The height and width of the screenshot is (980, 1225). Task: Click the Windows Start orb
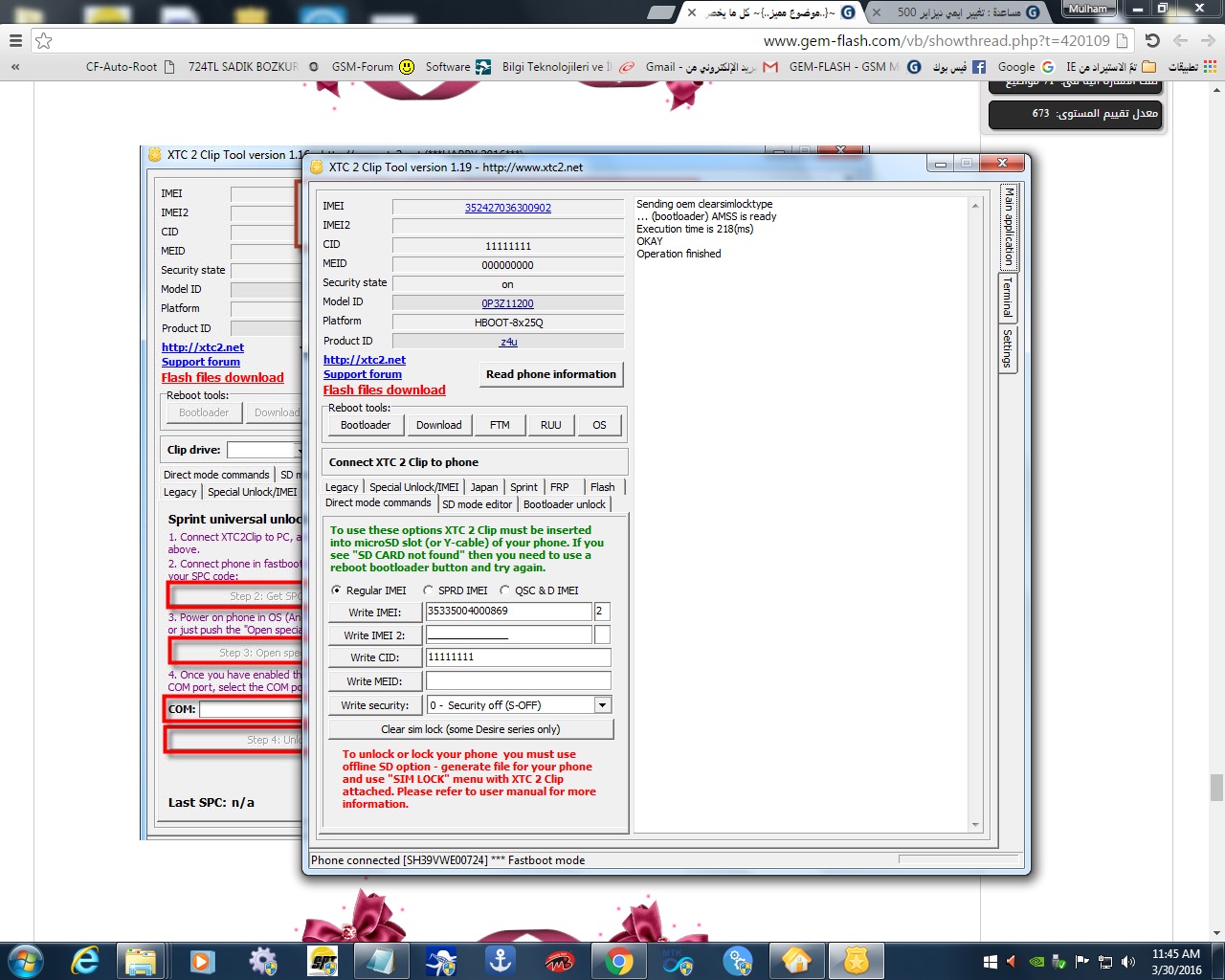pyautogui.click(x=25, y=960)
